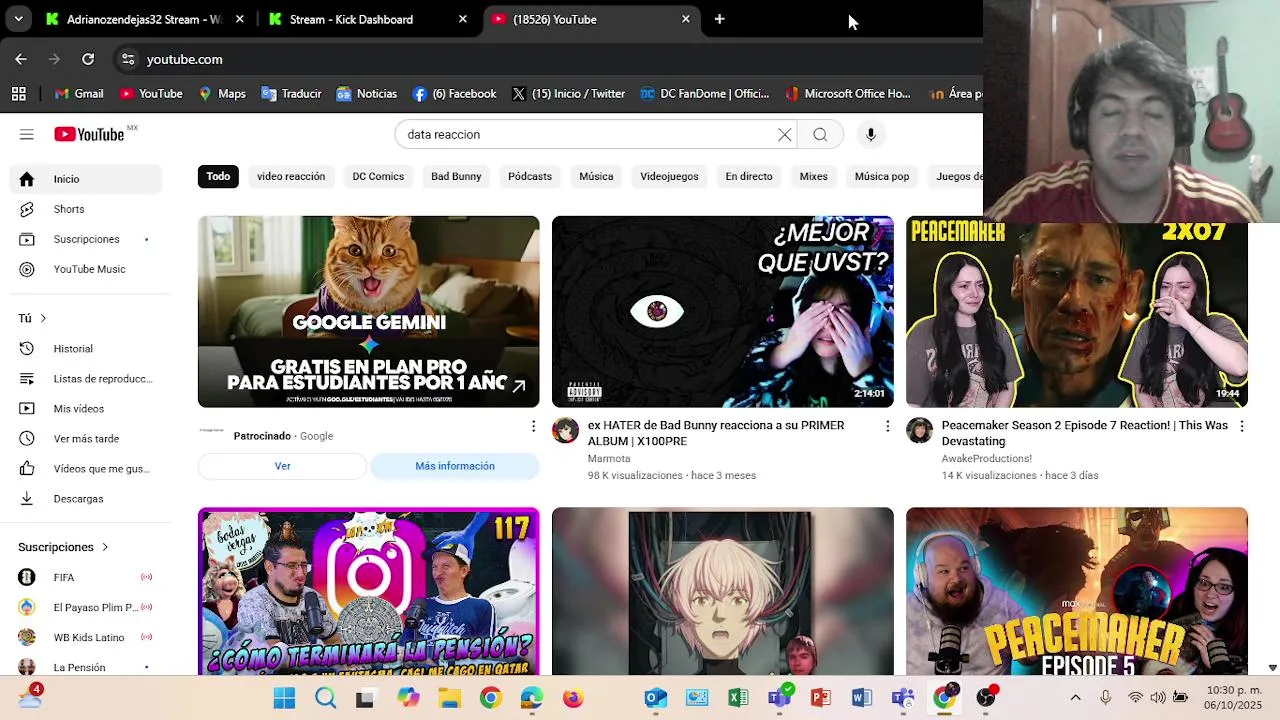Click the Ver button on Gemini ad

point(283,466)
